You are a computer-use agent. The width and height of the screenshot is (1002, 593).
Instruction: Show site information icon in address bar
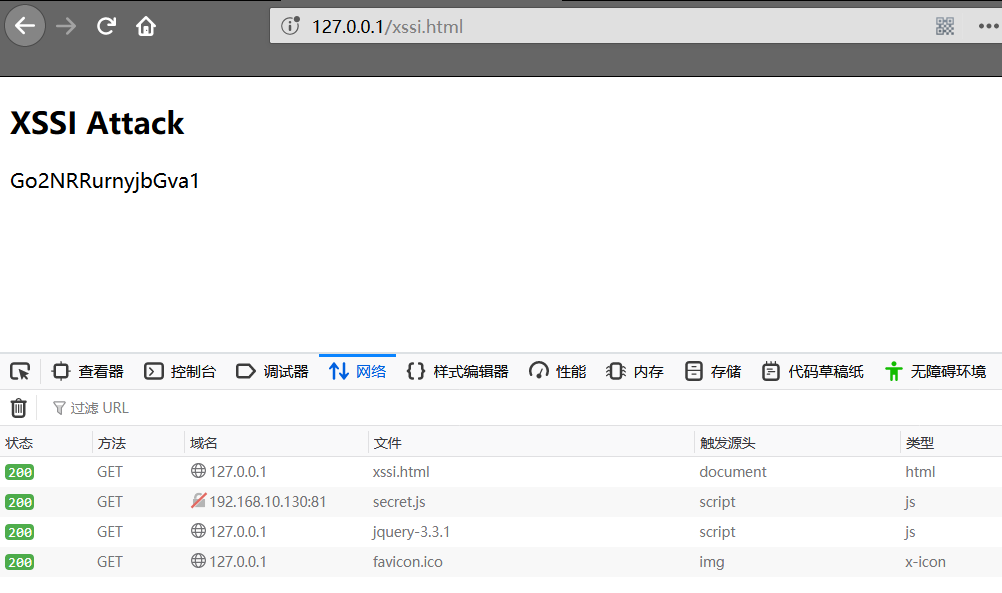click(x=291, y=26)
